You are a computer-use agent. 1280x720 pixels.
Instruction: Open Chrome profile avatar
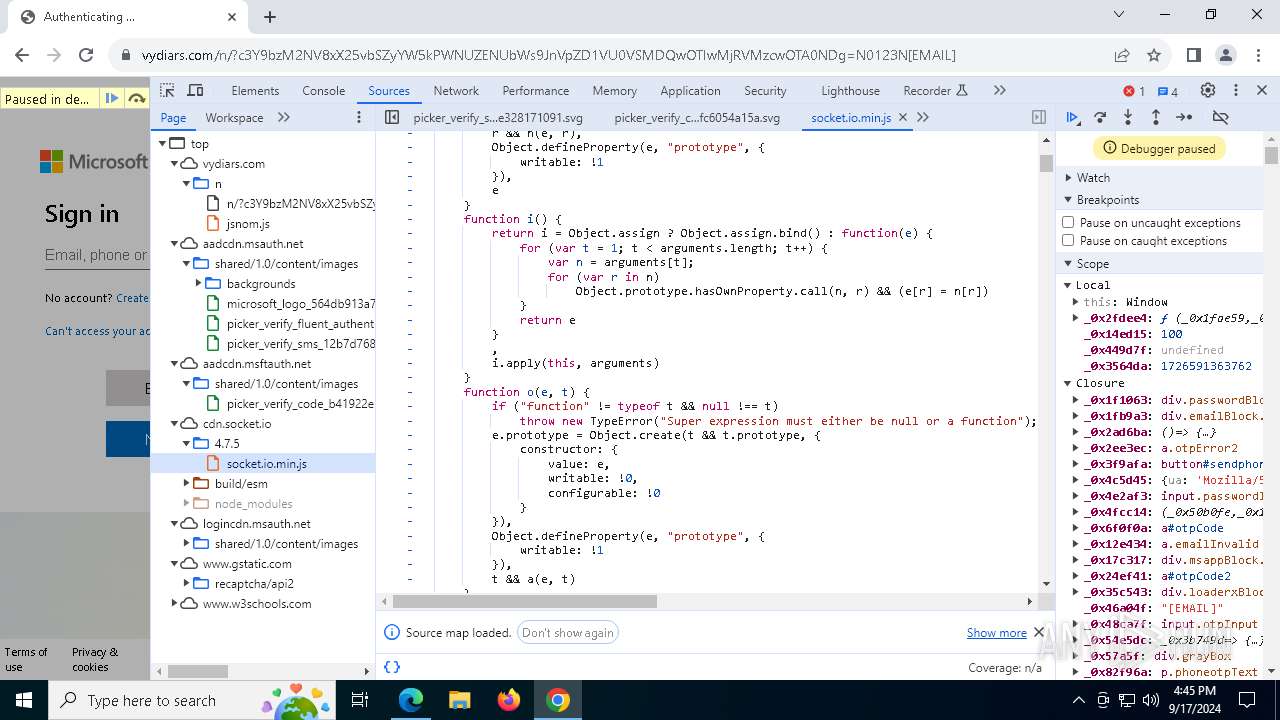[1225, 55]
